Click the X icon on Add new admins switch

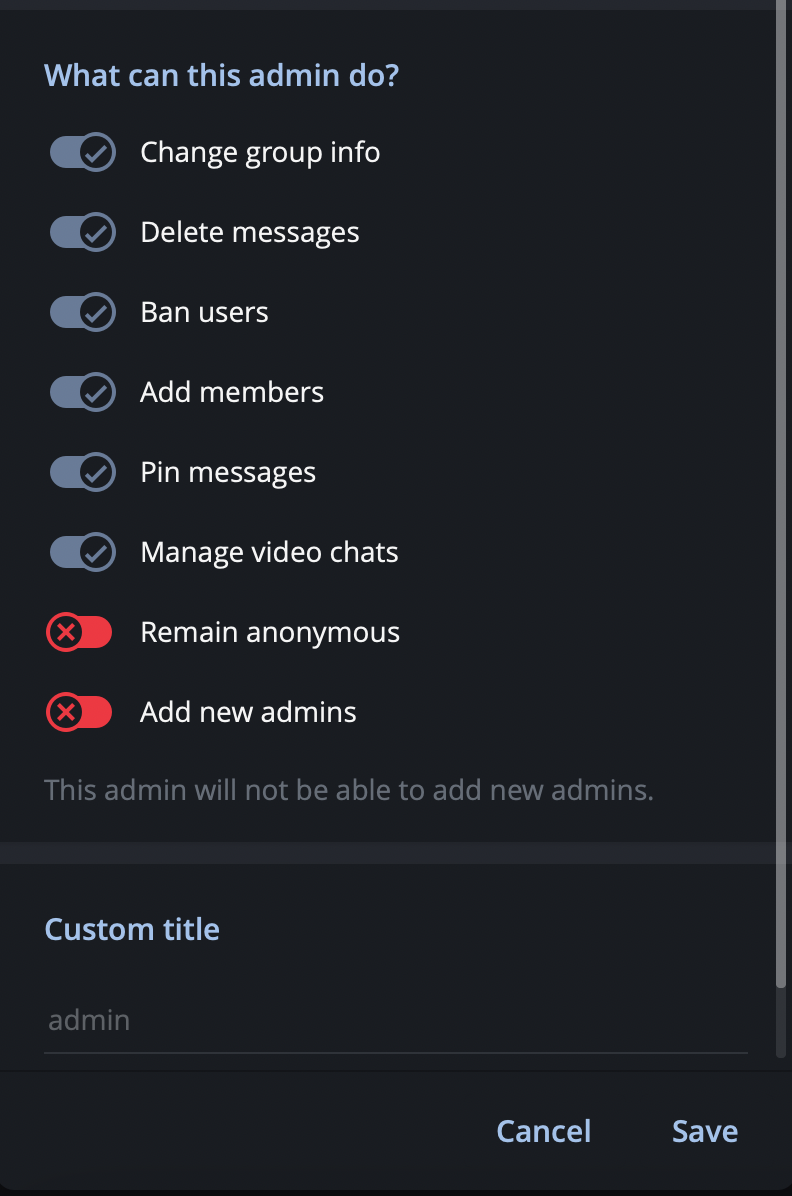68,712
